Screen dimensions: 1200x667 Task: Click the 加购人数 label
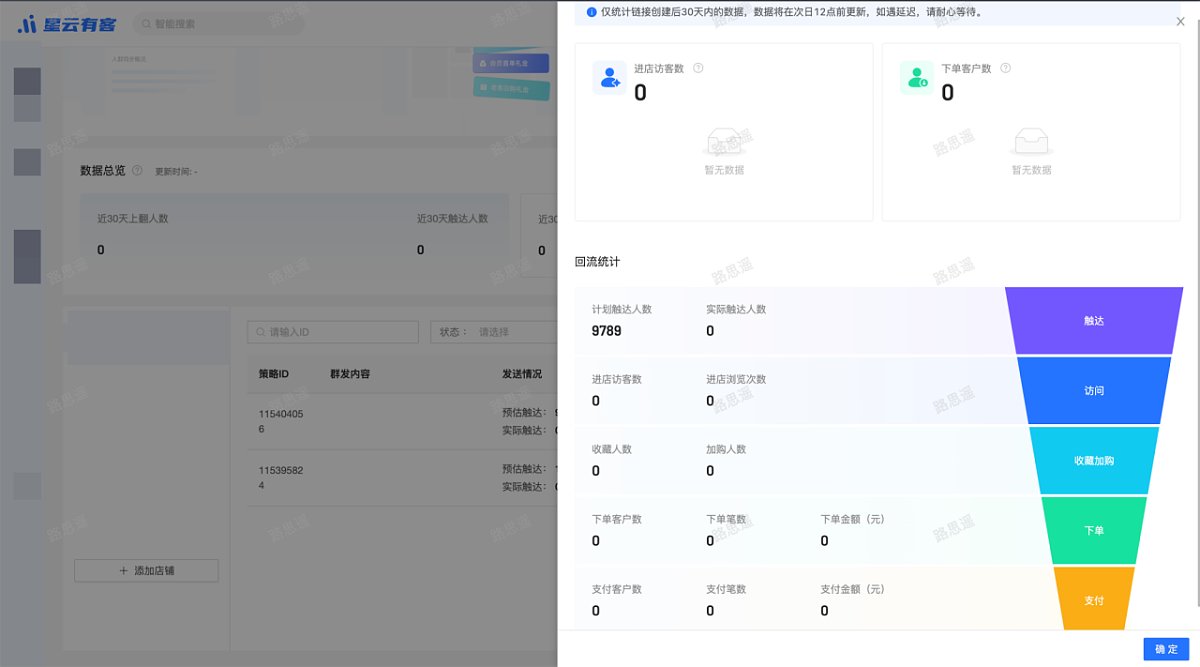pyautogui.click(x=726, y=450)
